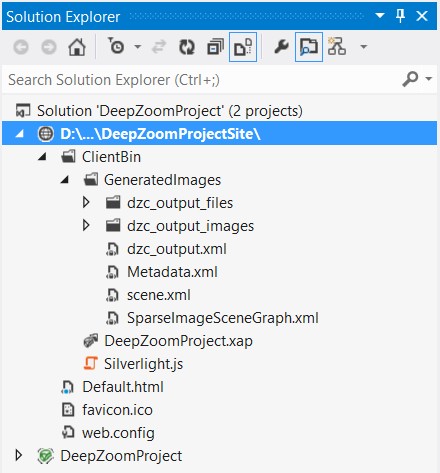Collapse the GeneratedImages folder
Viewport: 440px width, 473px height.
tap(64, 180)
